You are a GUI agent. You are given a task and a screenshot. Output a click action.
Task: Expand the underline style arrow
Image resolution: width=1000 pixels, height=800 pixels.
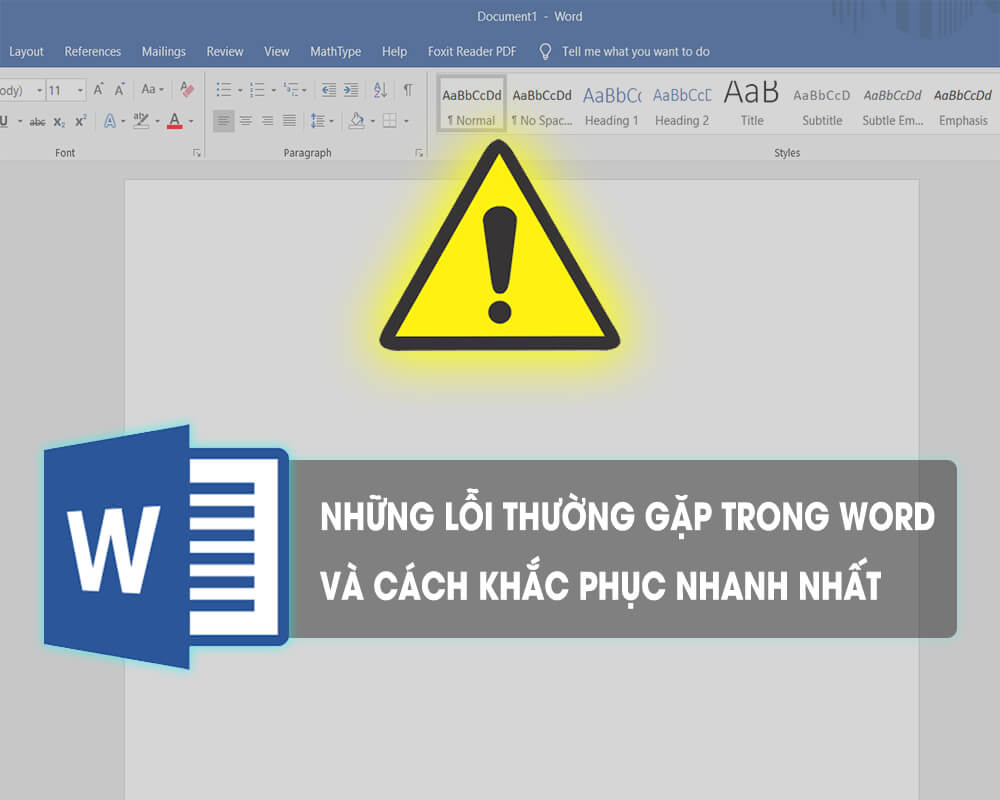click(x=20, y=121)
